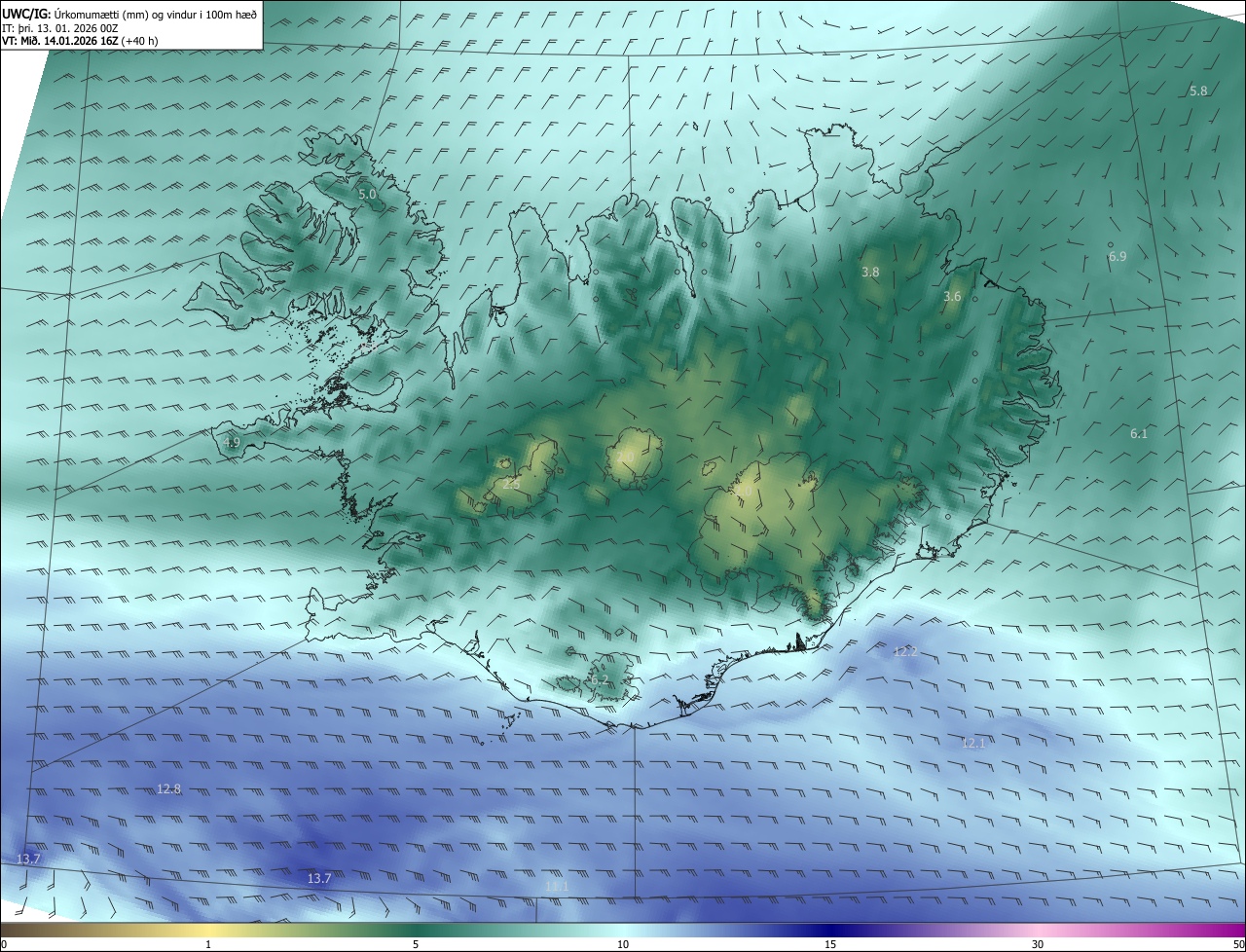This screenshot has width=1246, height=952.
Task: Click the 12.2 value label
Action: (905, 651)
